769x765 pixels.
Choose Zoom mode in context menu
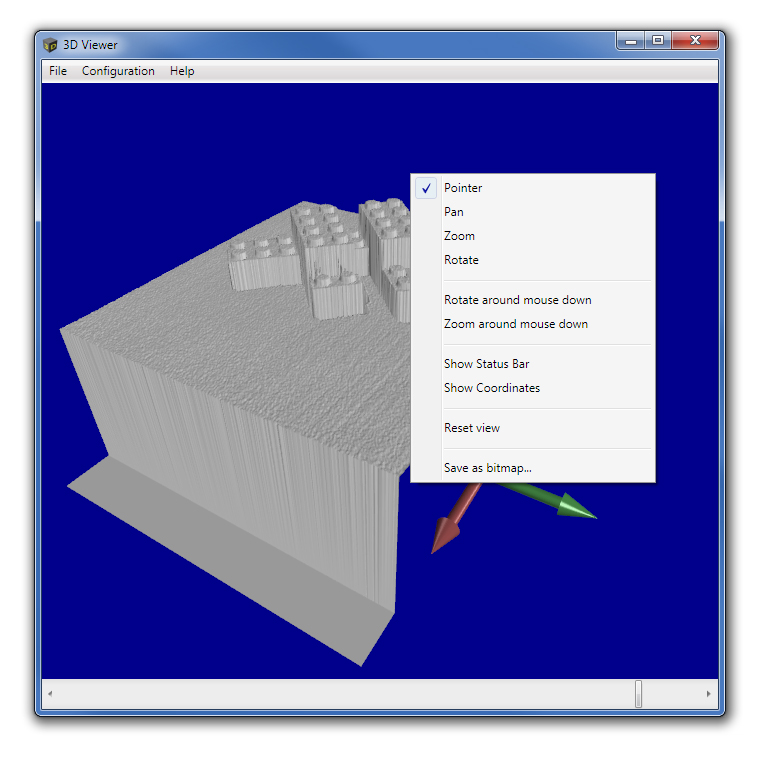coord(459,236)
